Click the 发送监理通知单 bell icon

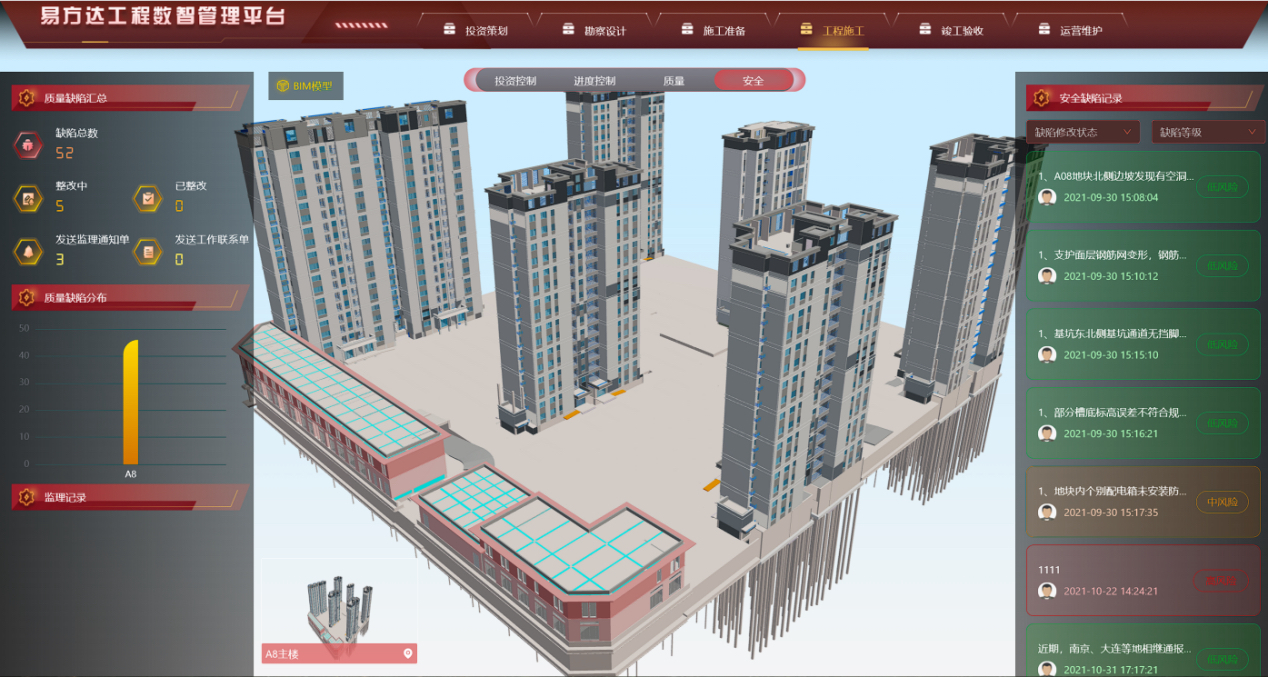[28, 251]
